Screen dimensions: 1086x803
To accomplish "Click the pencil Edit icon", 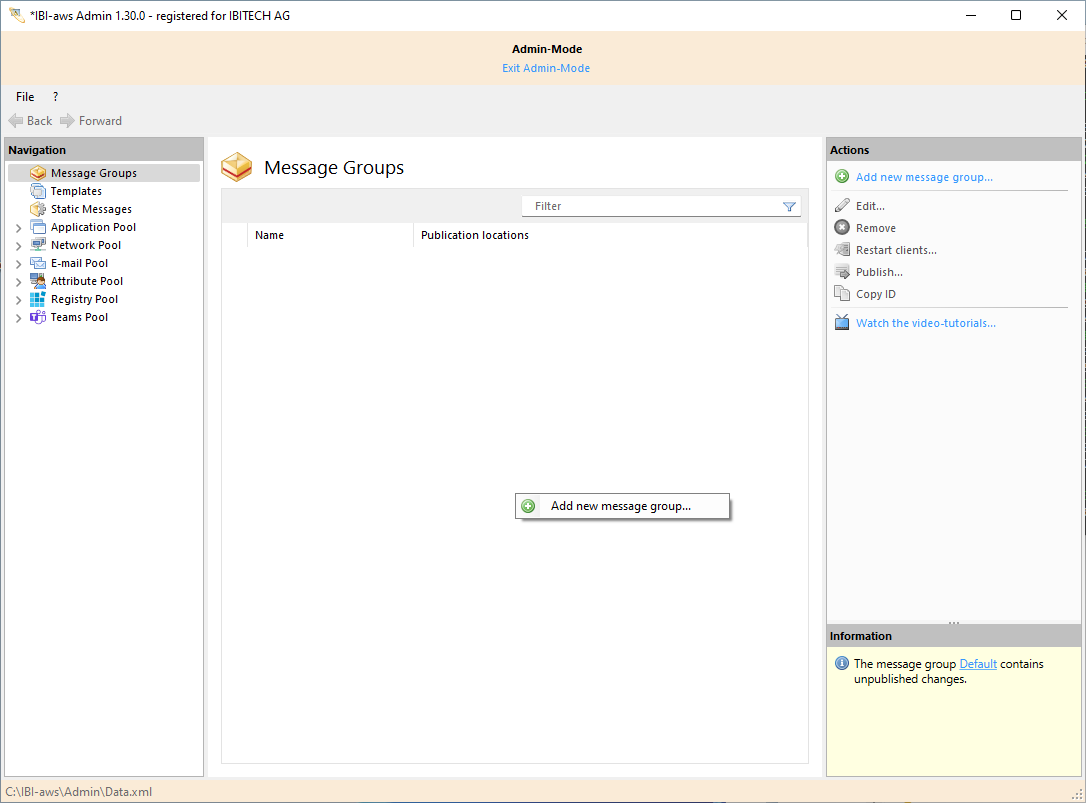I will coord(842,206).
